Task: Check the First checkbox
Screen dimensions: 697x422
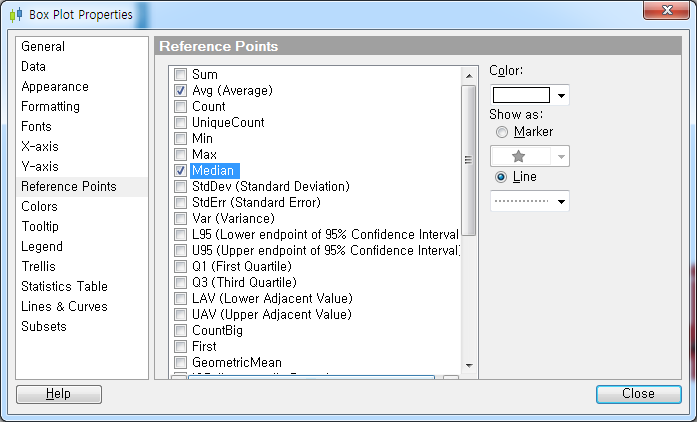Action: (180, 346)
